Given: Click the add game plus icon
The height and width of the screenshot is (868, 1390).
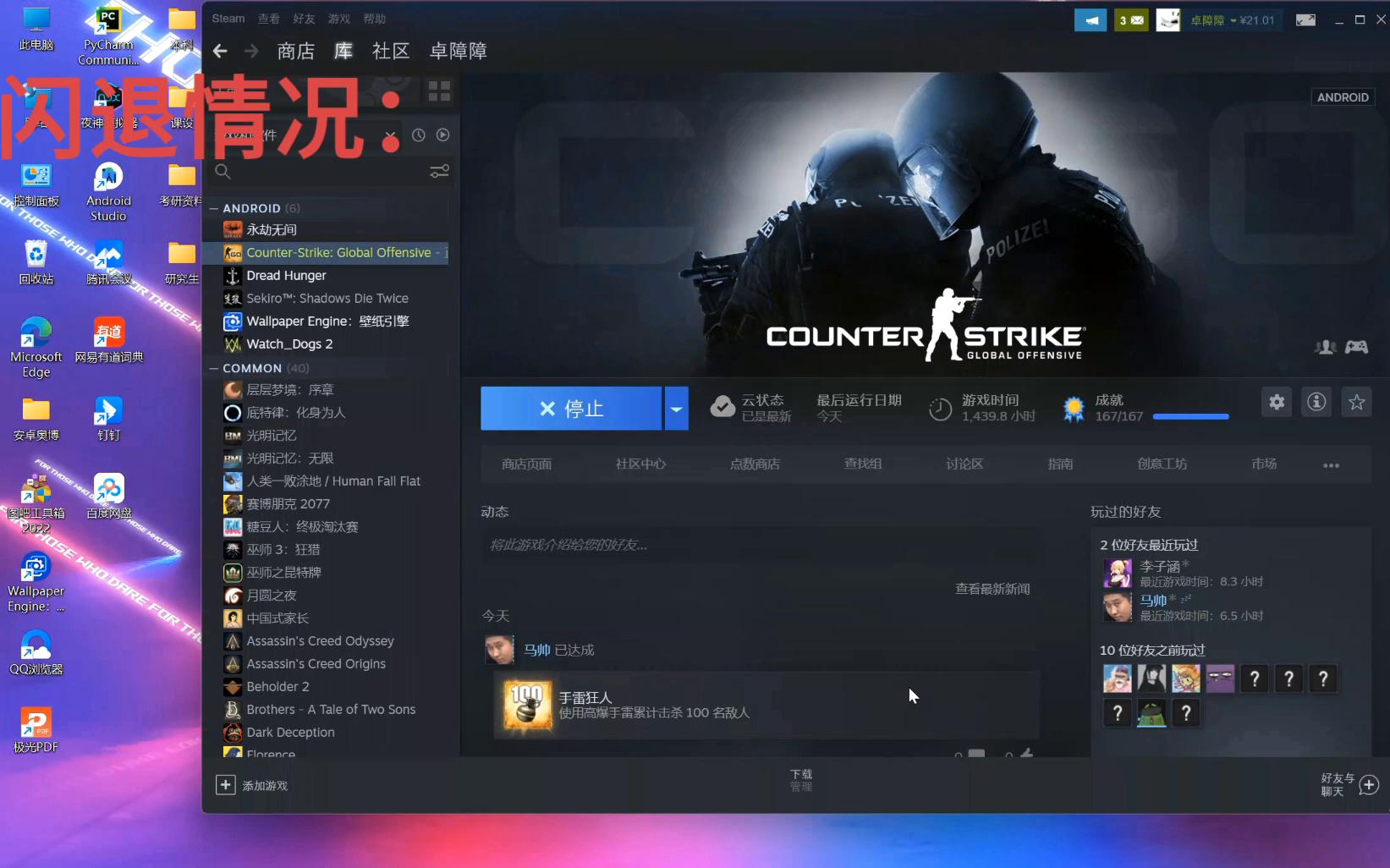Looking at the screenshot, I should click(225, 785).
